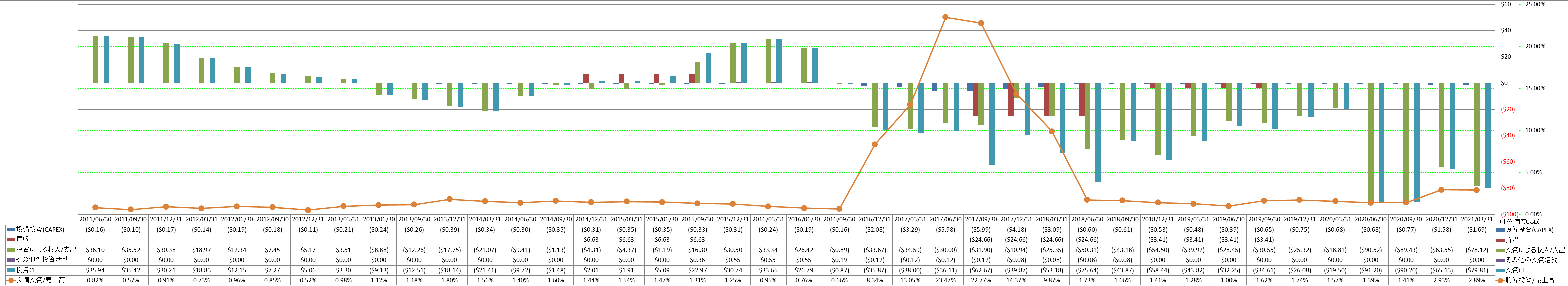Select the ($62.67) cell
The height and width of the screenshot is (286, 1568).
[x=981, y=270]
